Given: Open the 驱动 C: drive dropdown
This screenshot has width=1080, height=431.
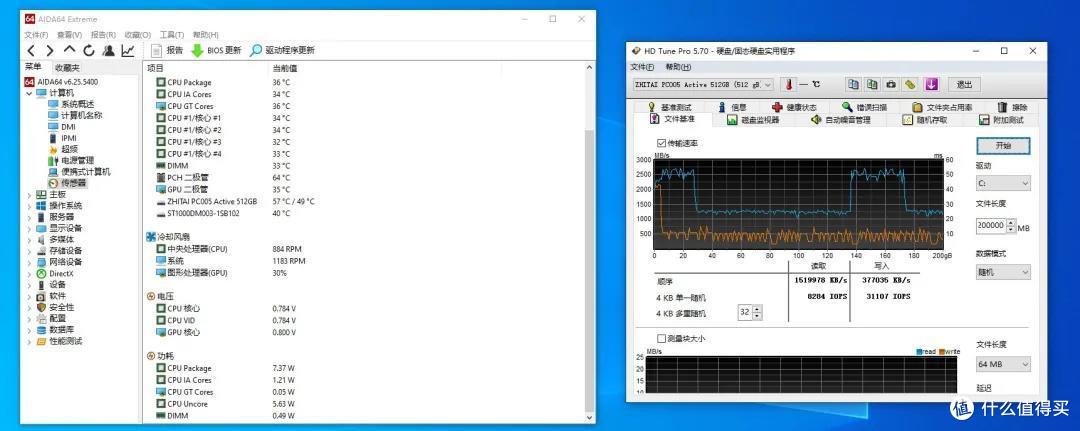Looking at the screenshot, I should pyautogui.click(x=1003, y=183).
